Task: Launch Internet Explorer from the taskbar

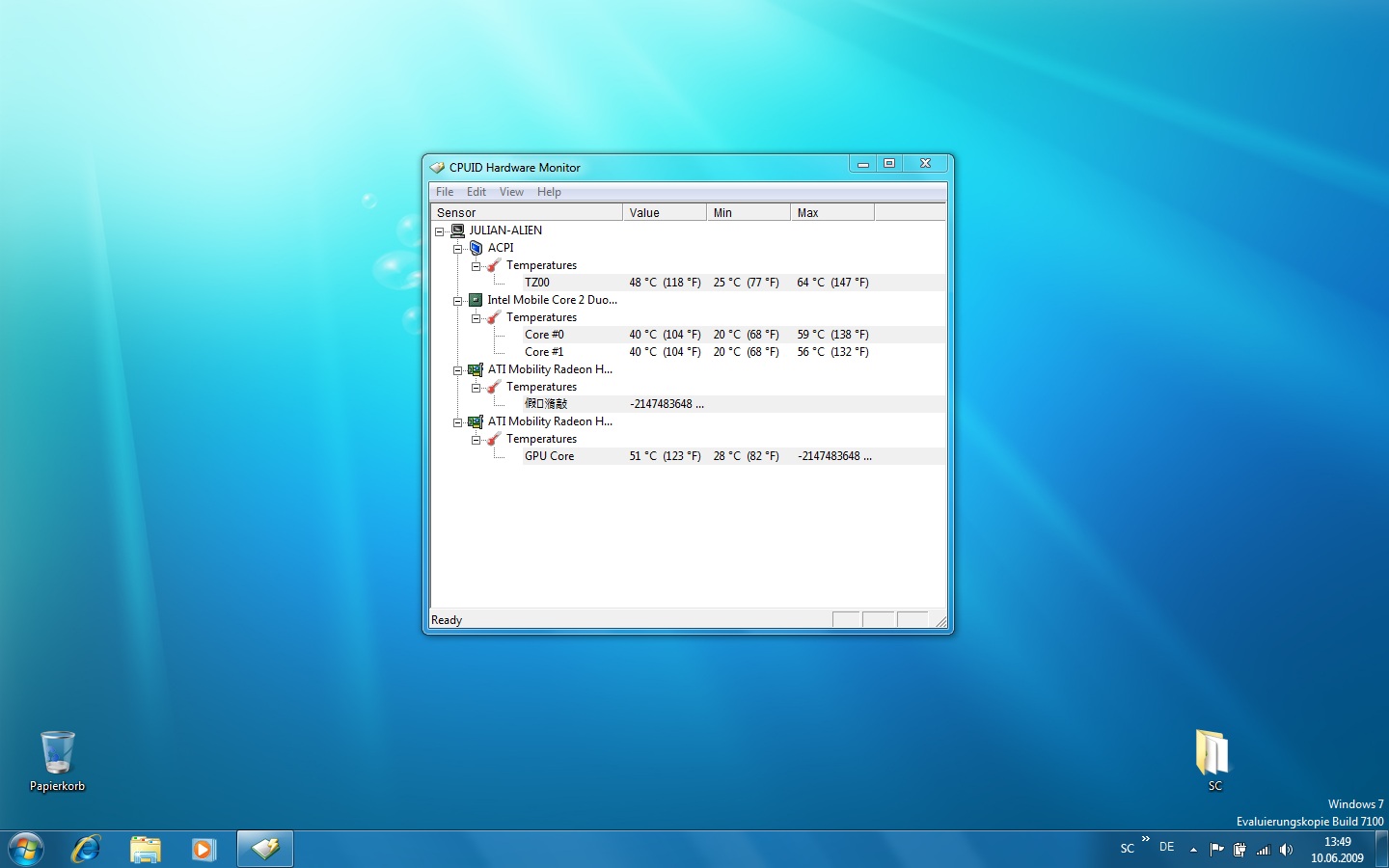Action: (86, 850)
